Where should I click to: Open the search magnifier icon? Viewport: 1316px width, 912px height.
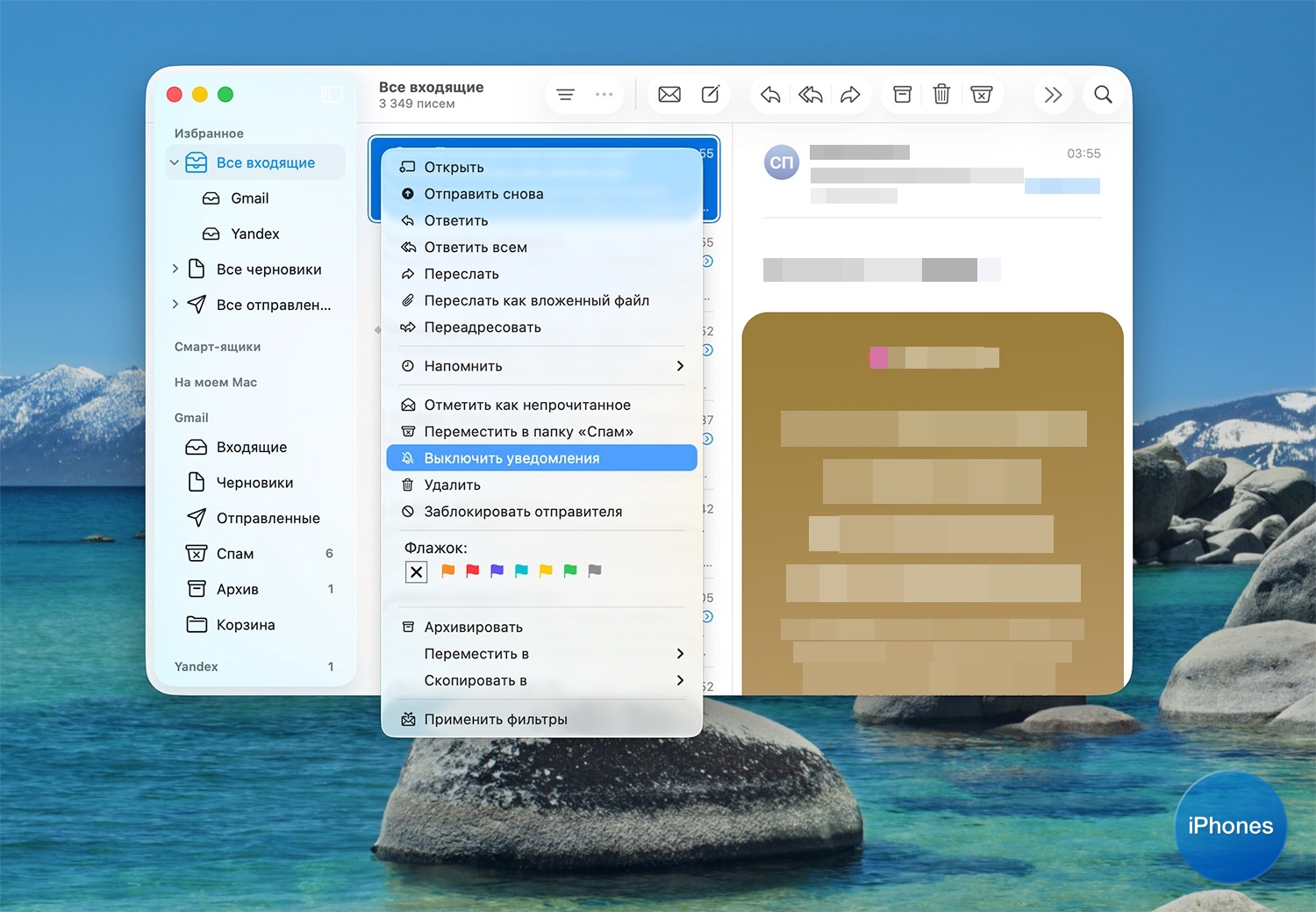click(x=1103, y=95)
